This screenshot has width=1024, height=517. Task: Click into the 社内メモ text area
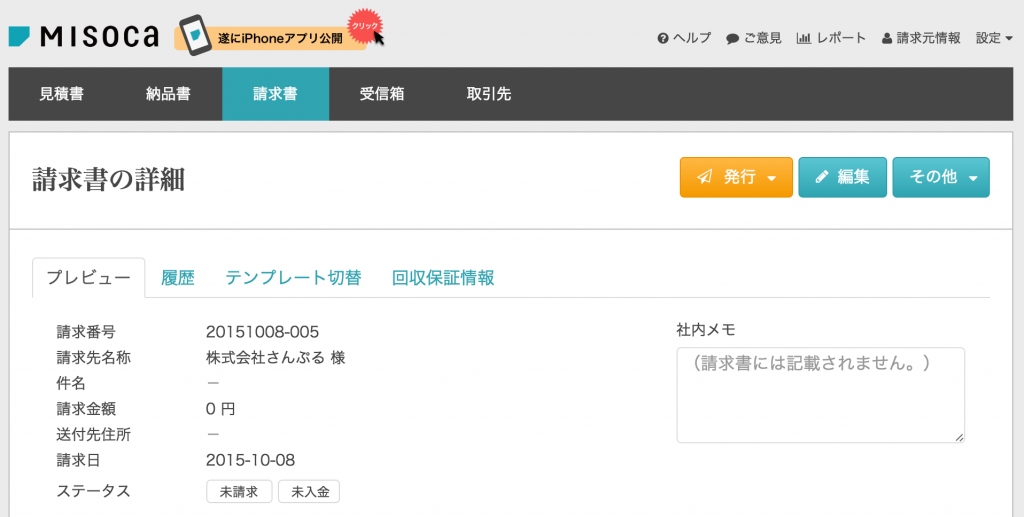820,395
